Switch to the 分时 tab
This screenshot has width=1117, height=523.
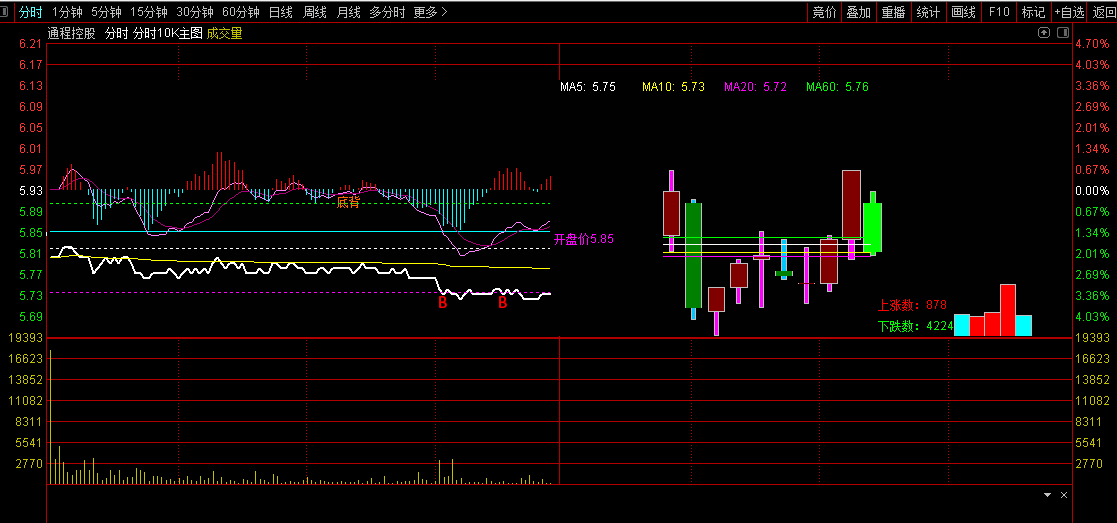[x=31, y=11]
